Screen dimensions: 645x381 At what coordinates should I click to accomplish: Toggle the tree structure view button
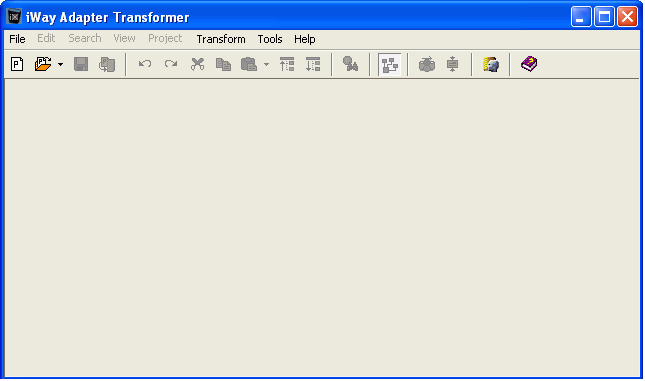pos(390,65)
